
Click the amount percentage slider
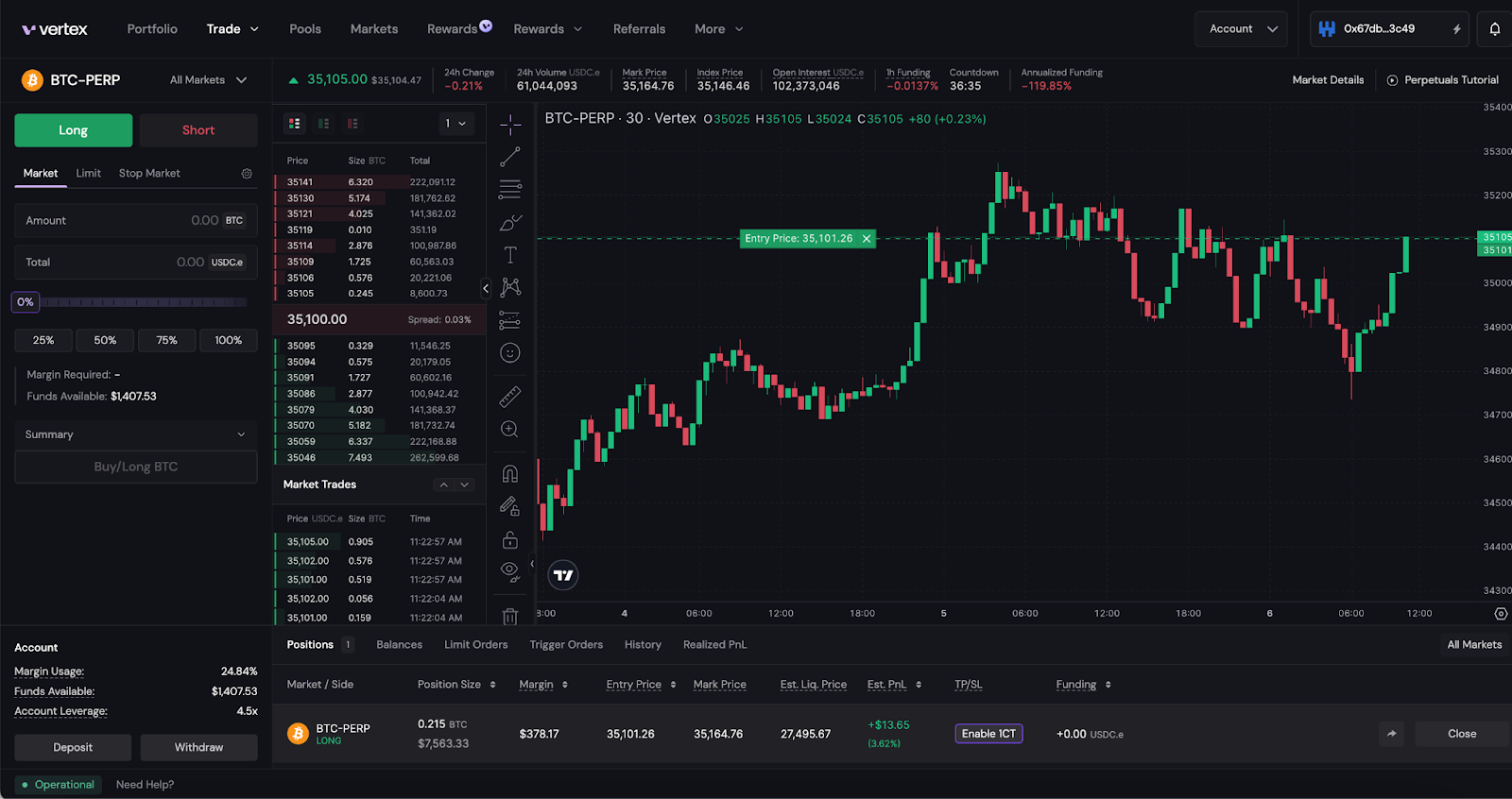(x=142, y=302)
